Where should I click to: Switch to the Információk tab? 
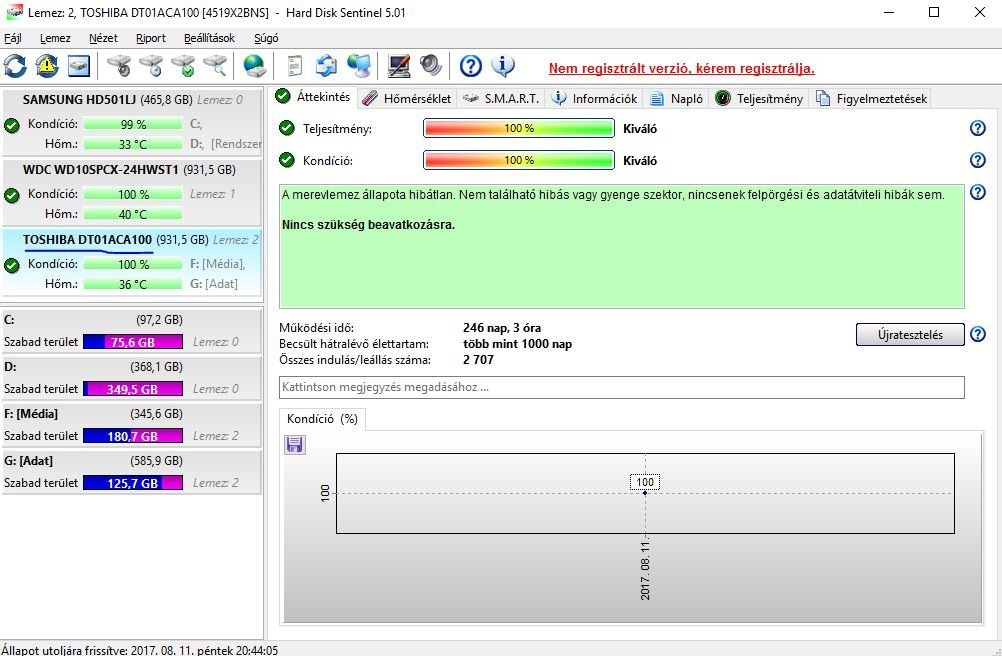(595, 98)
